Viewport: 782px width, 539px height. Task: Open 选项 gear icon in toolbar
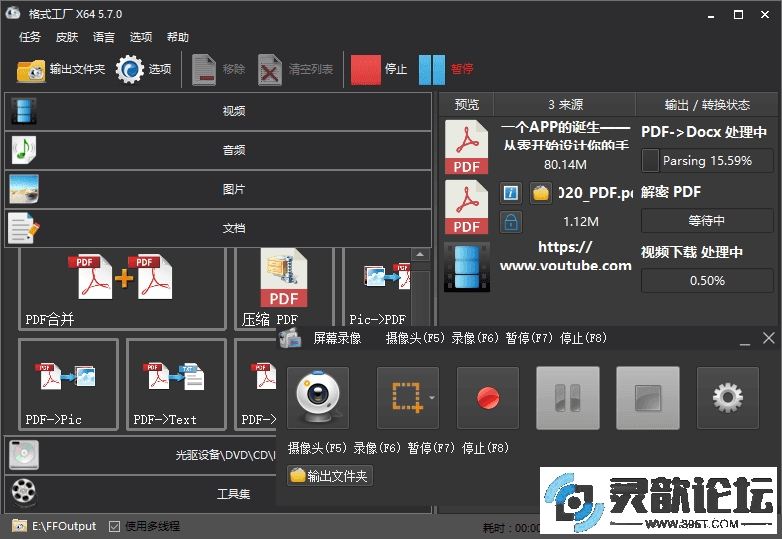pyautogui.click(x=130, y=69)
